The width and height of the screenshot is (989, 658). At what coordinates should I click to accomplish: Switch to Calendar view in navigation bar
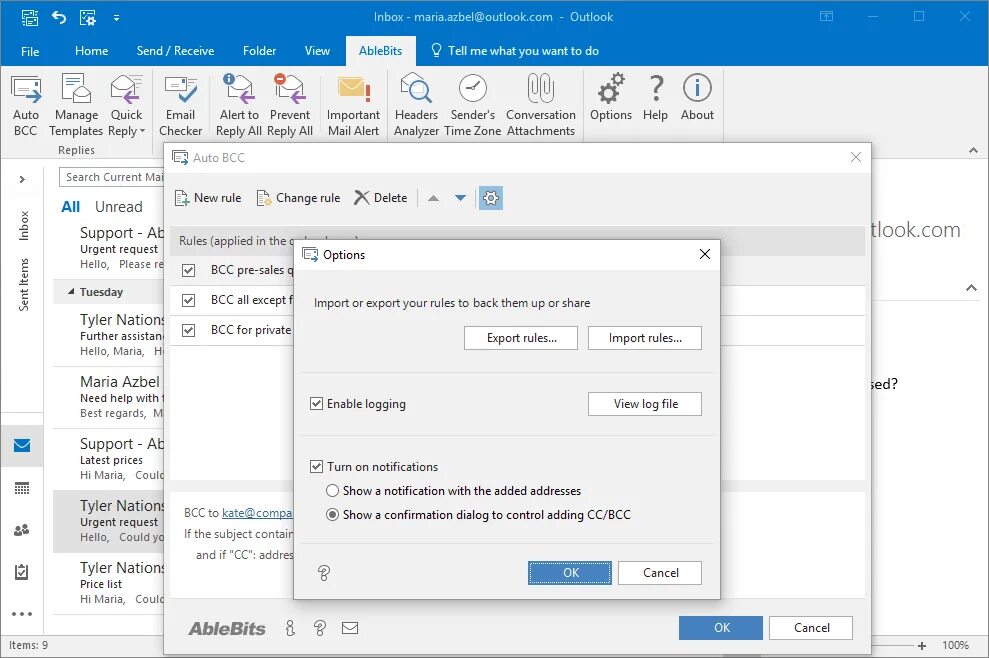(22, 488)
